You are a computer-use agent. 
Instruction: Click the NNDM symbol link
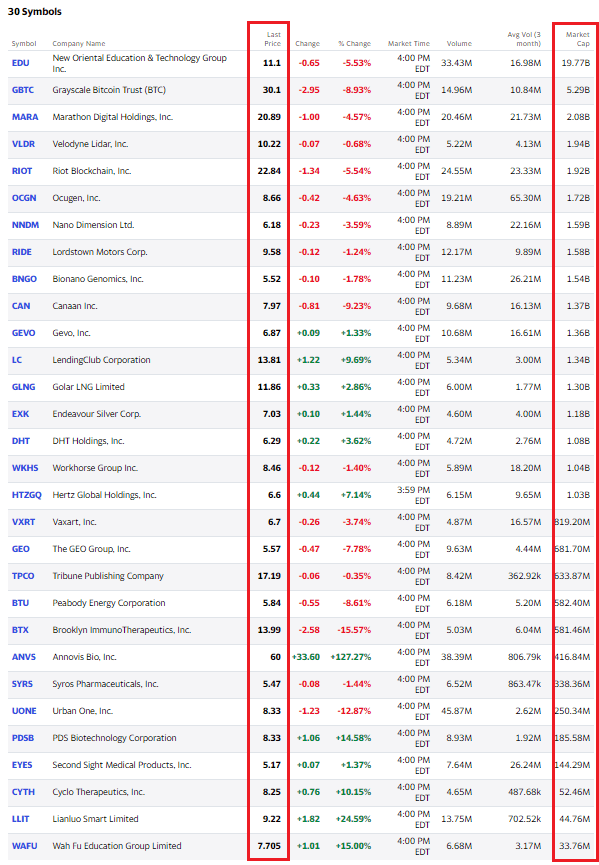tap(24, 225)
